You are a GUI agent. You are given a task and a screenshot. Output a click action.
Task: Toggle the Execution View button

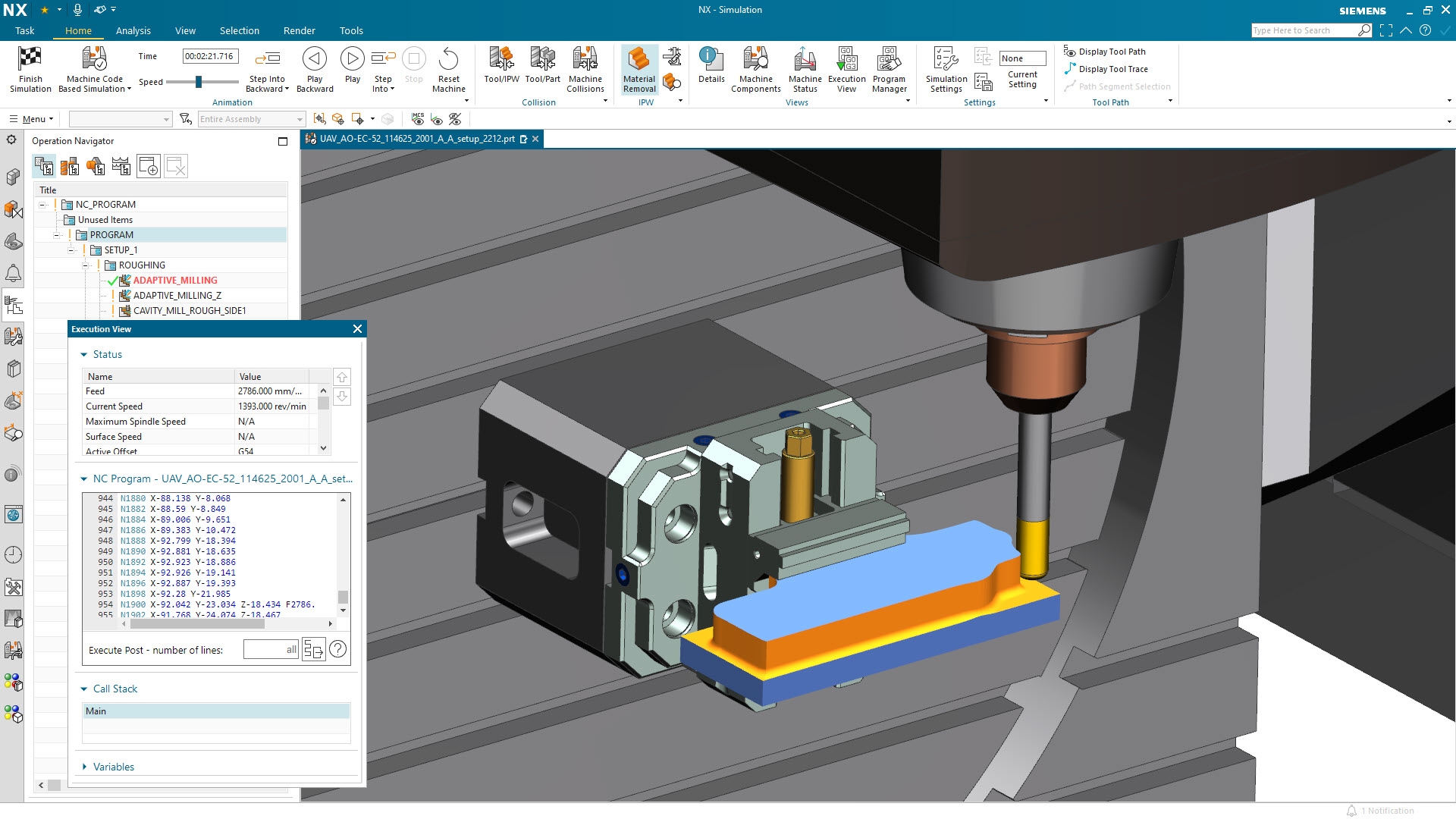(x=846, y=69)
